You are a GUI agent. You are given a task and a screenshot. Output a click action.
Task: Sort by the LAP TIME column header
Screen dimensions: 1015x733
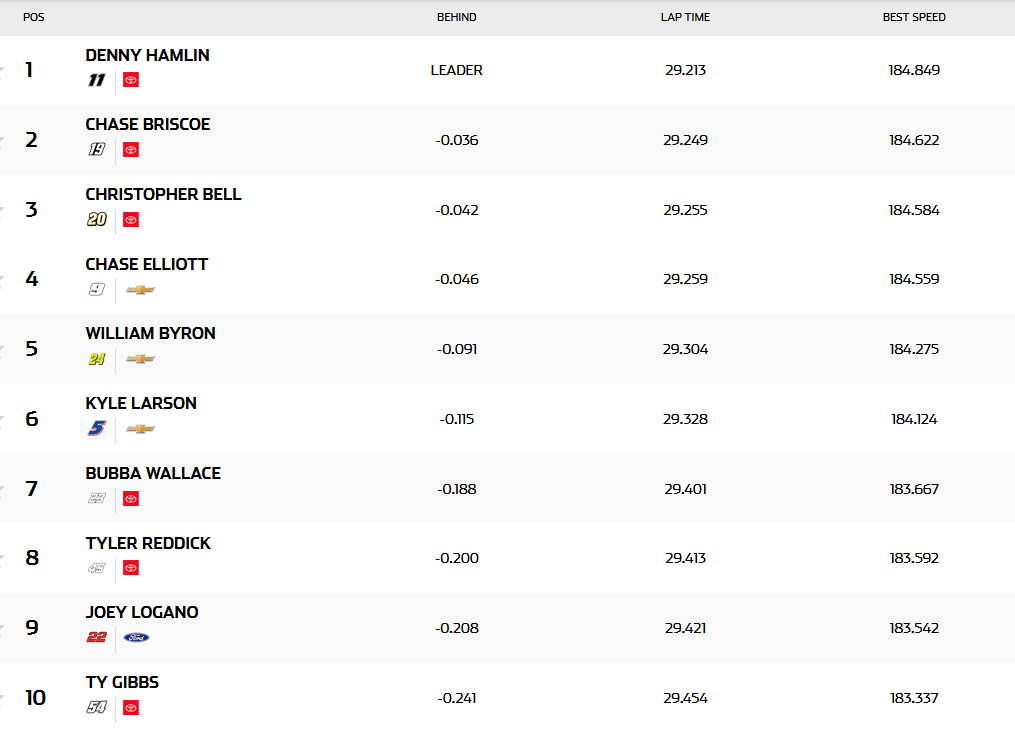coord(685,17)
